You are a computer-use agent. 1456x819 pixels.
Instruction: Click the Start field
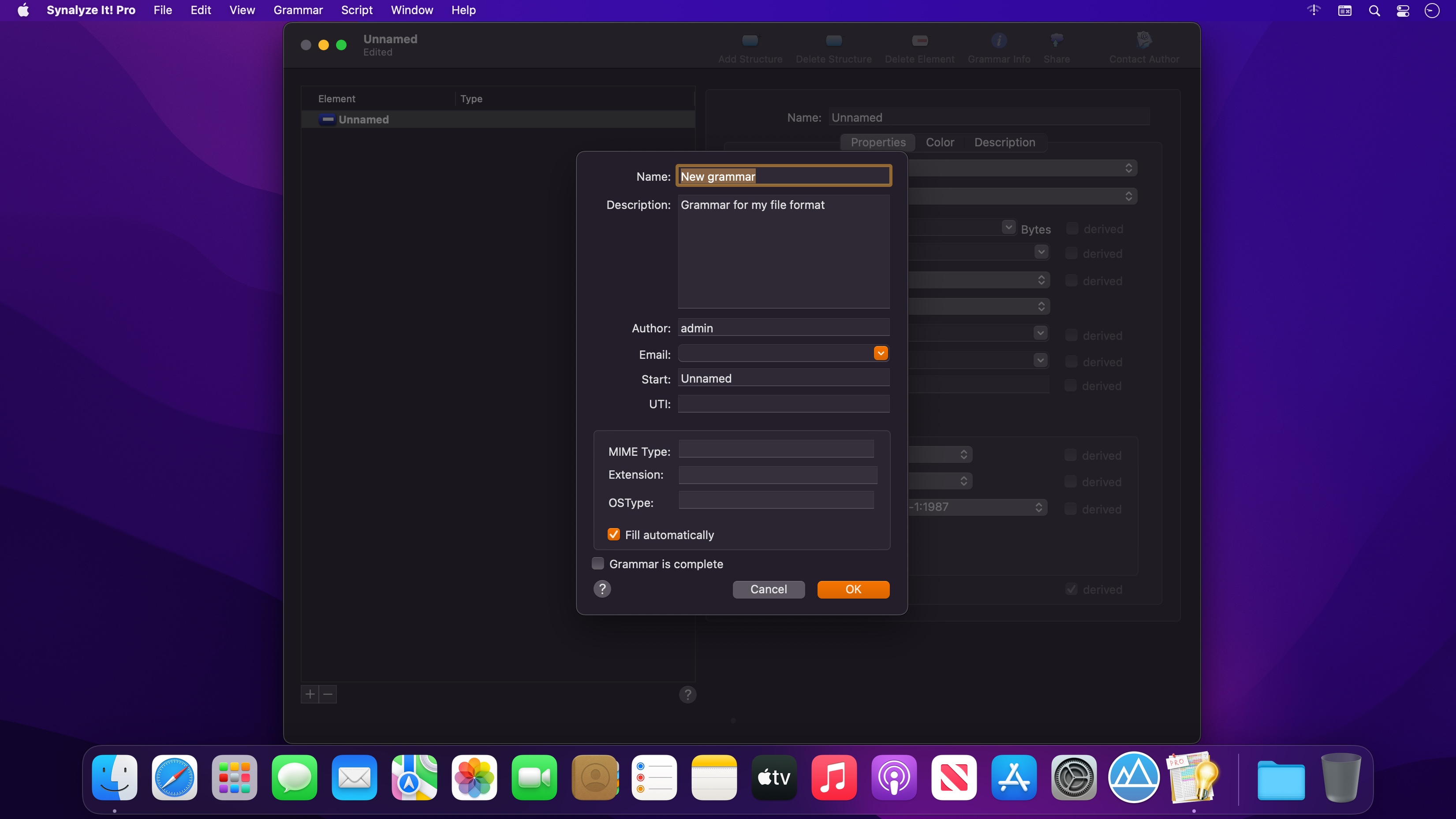[784, 378]
